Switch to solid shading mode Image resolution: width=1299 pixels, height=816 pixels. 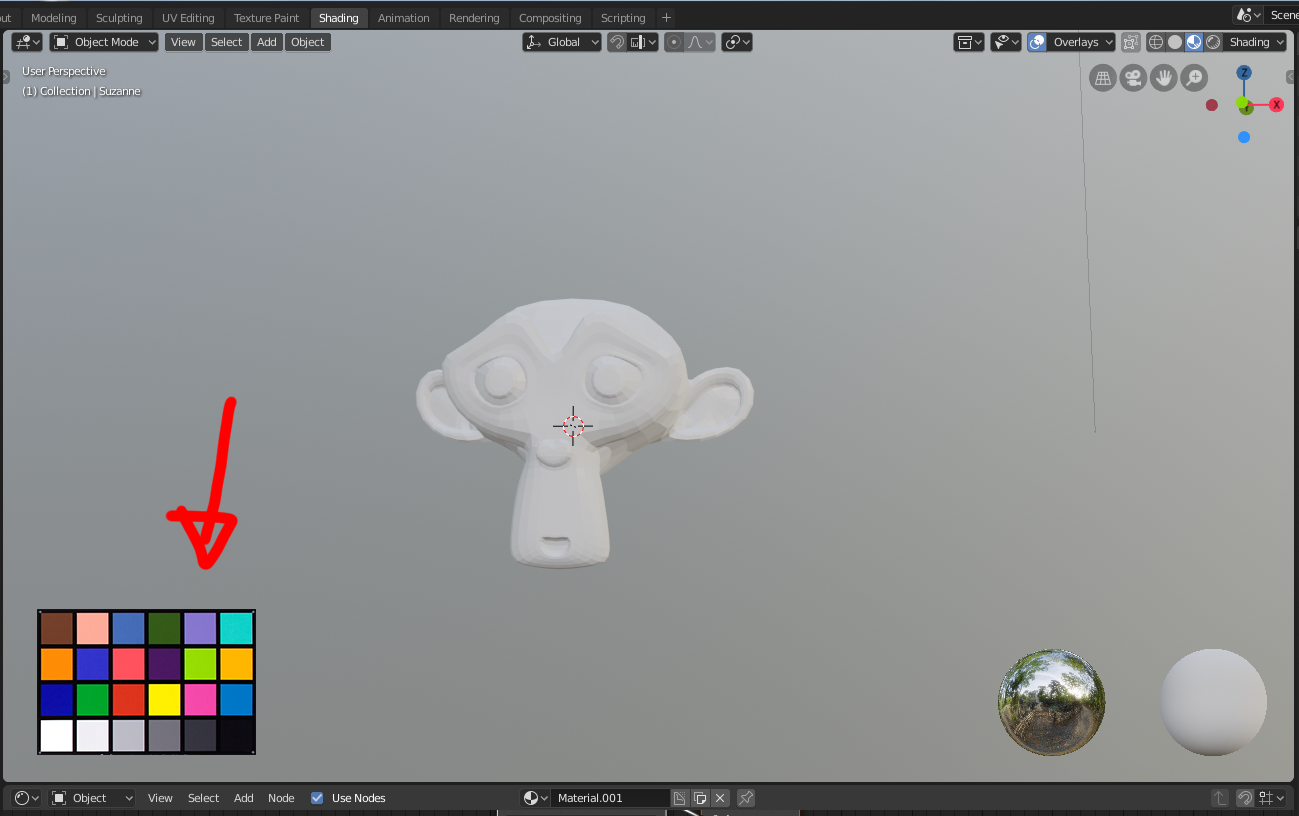1175,42
